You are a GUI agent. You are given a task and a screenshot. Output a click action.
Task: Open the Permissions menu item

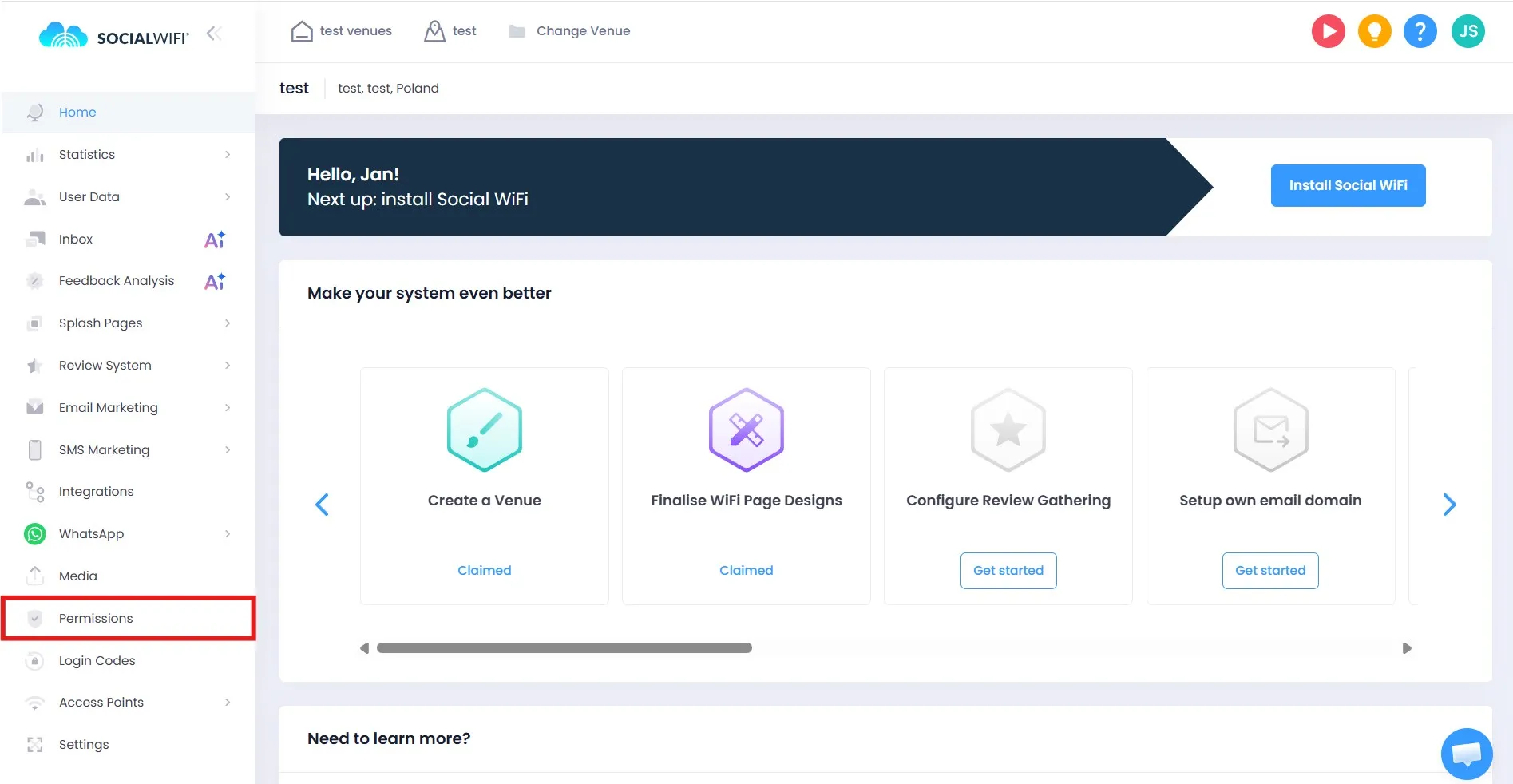pyautogui.click(x=129, y=619)
